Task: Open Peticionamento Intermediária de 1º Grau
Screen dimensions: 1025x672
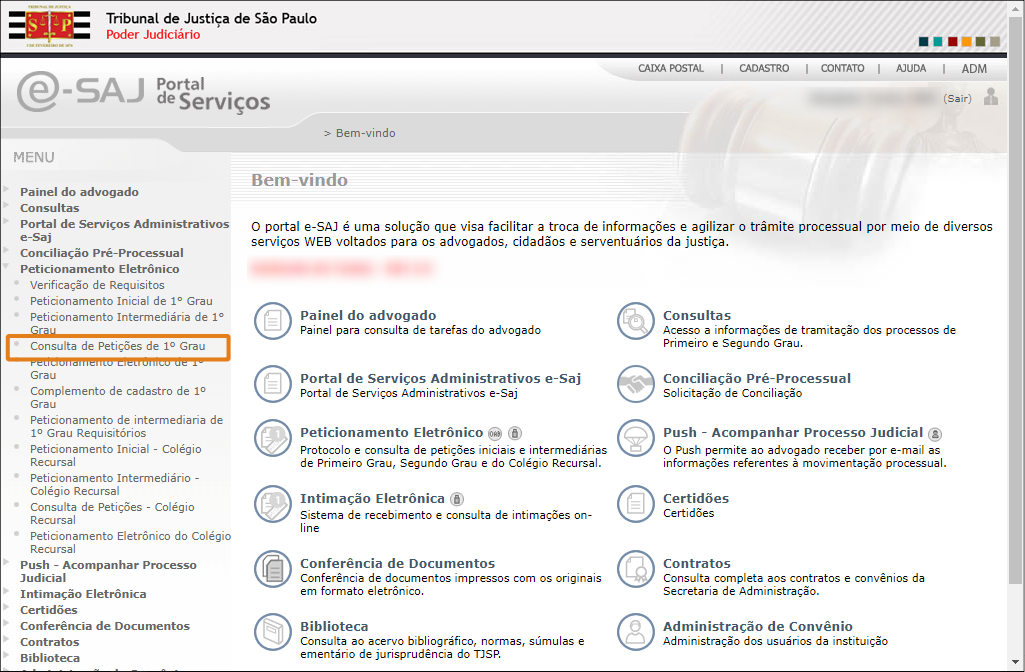Action: (127, 323)
